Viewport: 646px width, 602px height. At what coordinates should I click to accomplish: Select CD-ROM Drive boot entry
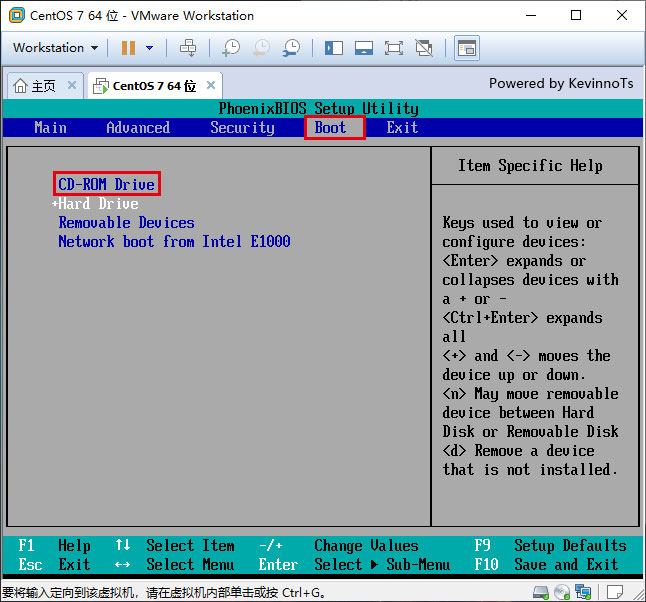(x=107, y=184)
